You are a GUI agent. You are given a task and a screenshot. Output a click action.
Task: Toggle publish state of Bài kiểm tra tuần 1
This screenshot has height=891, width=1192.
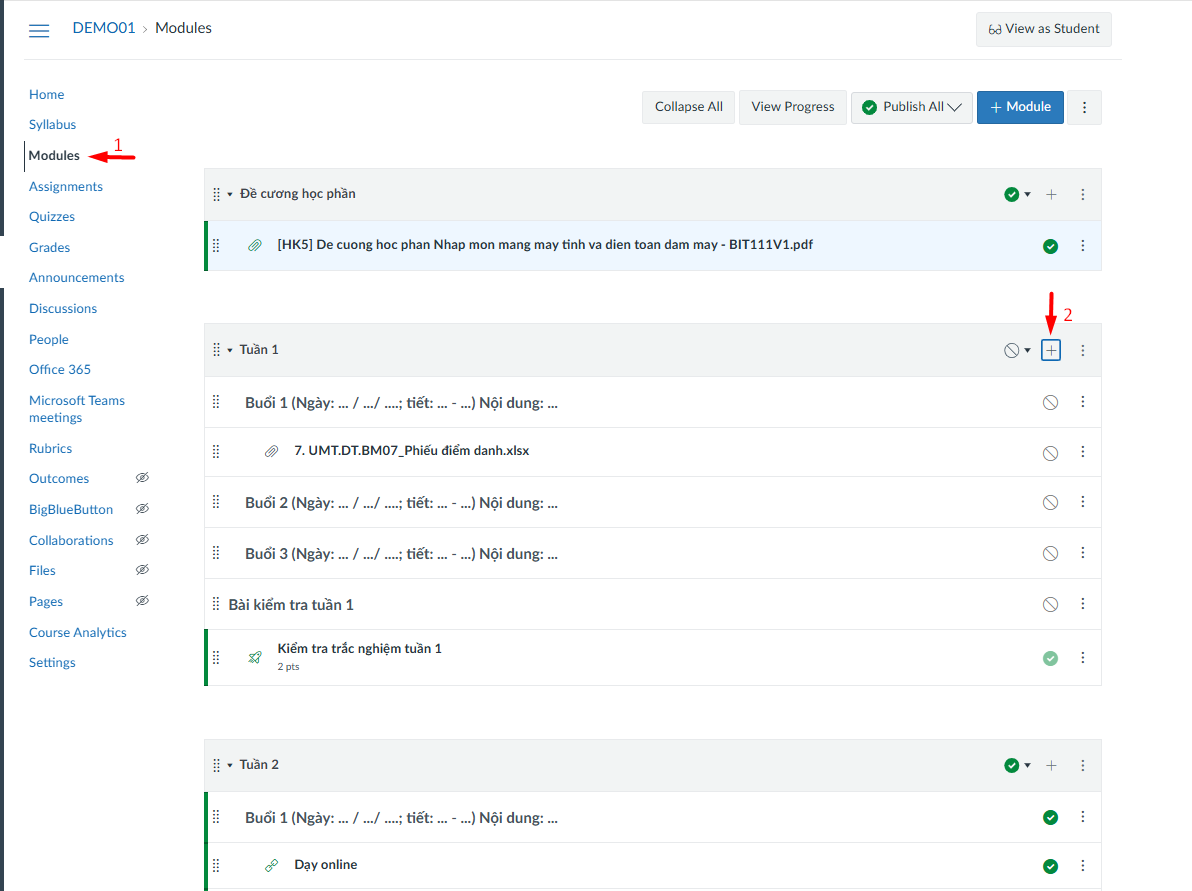click(x=1050, y=605)
